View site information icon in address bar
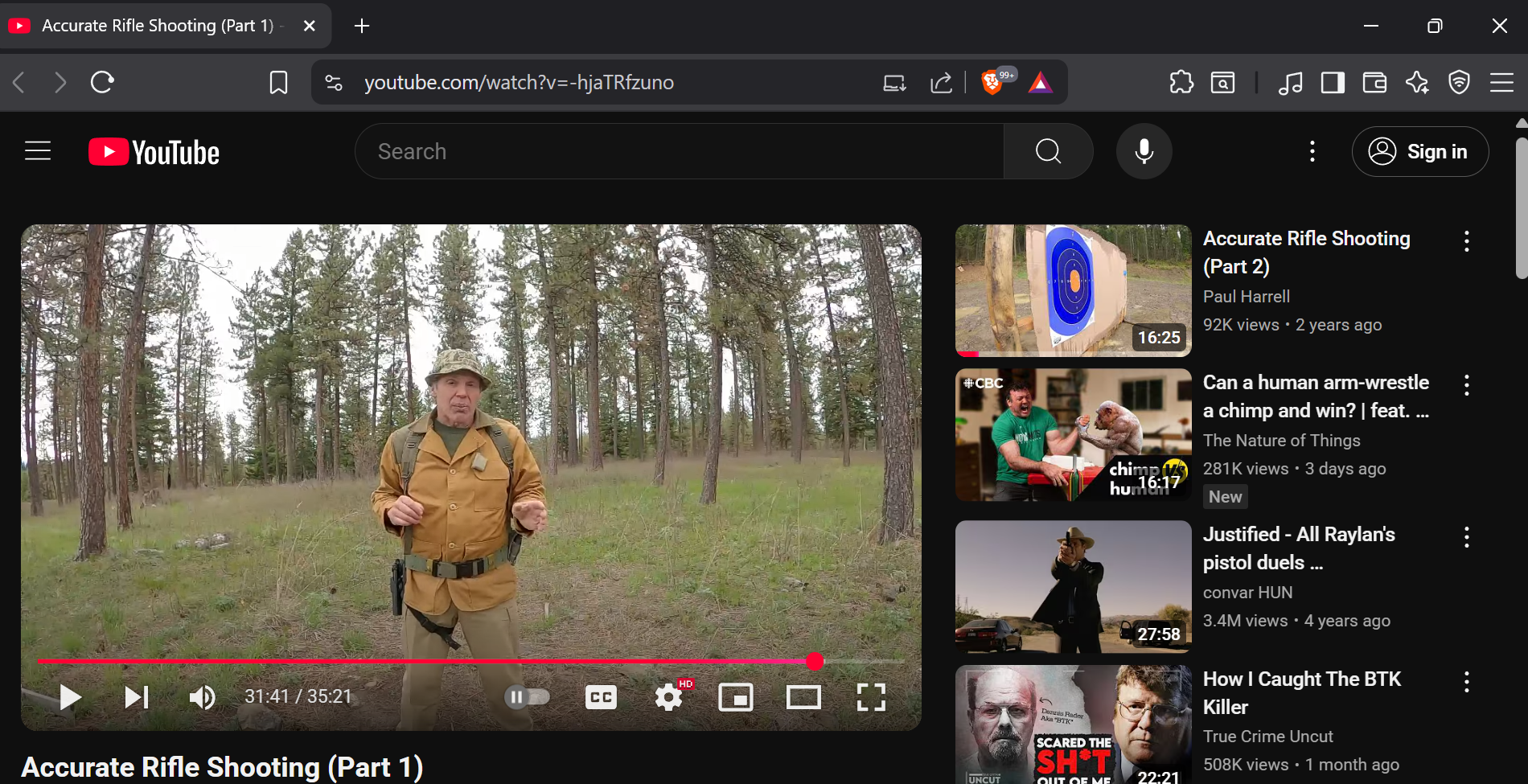This screenshot has width=1528, height=784. [334, 82]
